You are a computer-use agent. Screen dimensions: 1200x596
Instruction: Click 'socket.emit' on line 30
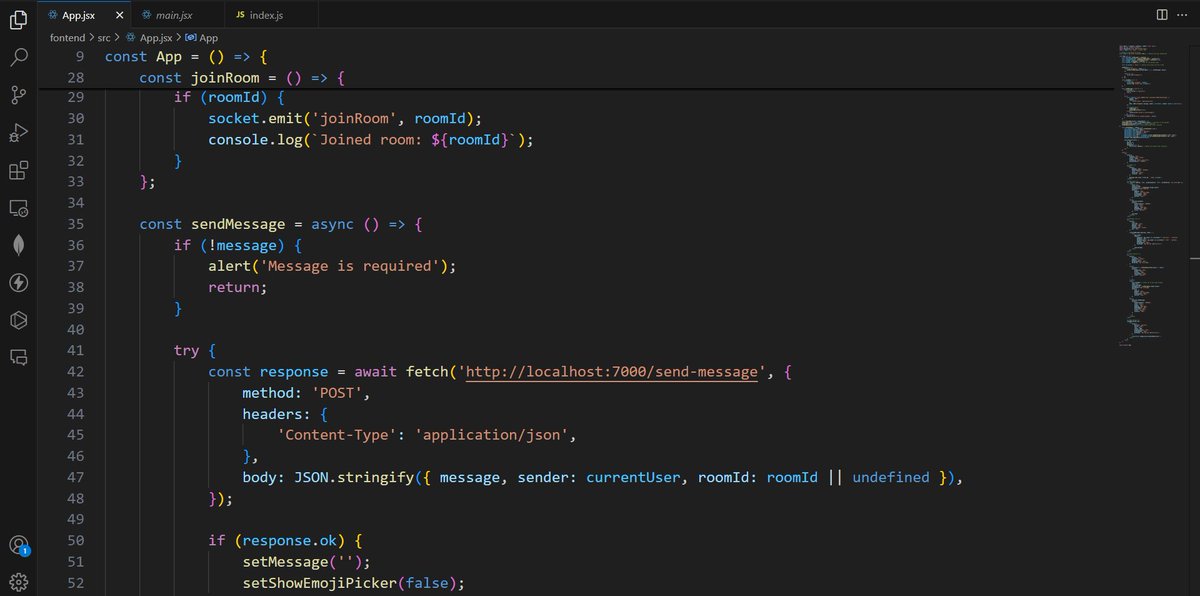(255, 119)
